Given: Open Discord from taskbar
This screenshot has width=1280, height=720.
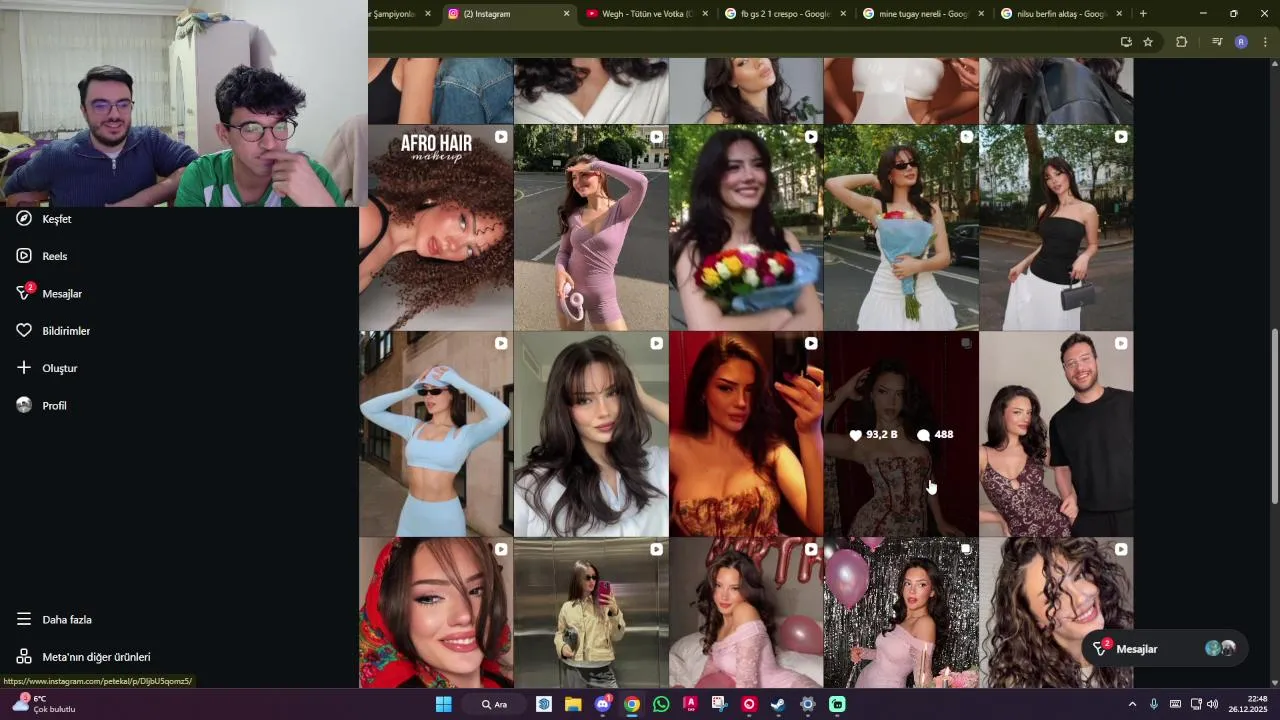Looking at the screenshot, I should [x=602, y=704].
